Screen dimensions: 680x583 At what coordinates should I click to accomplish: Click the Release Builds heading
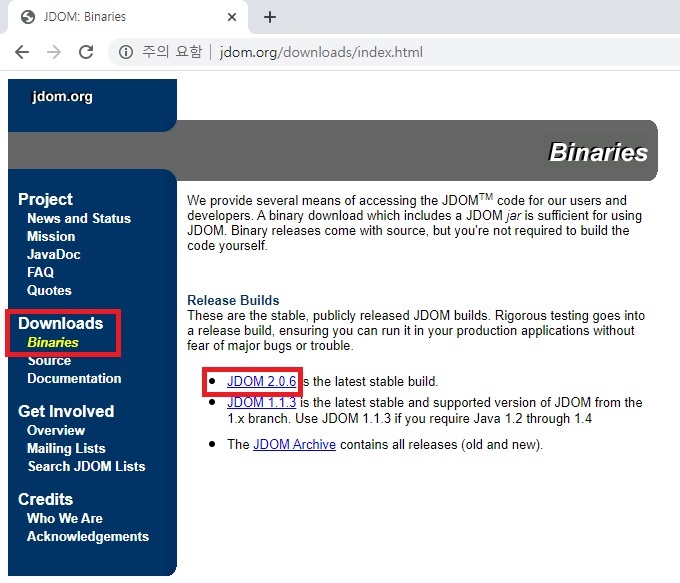(233, 300)
